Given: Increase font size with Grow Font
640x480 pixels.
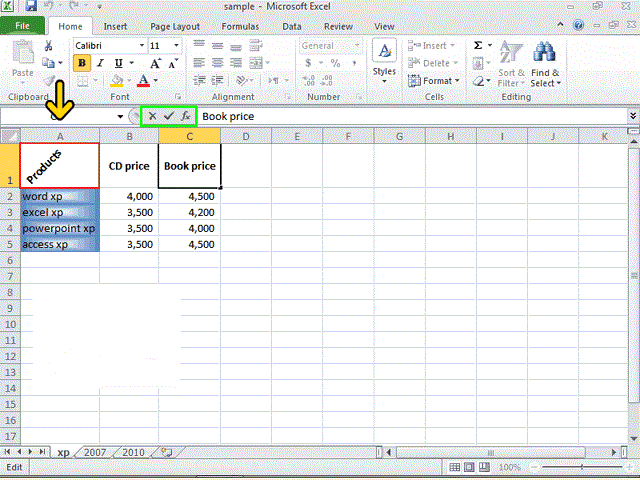Looking at the screenshot, I should (x=155, y=63).
